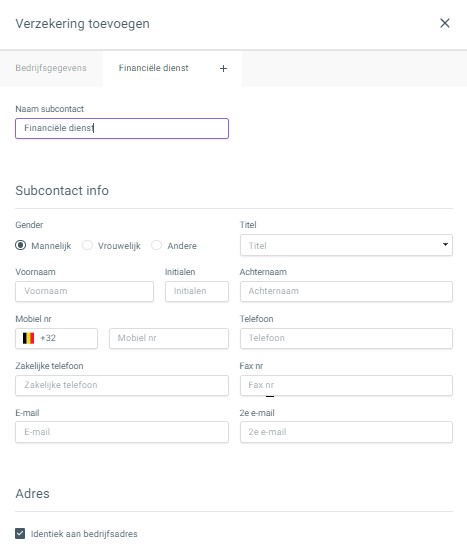The width and height of the screenshot is (467, 554).
Task: Select the Fax nr input field
Action: coord(346,385)
